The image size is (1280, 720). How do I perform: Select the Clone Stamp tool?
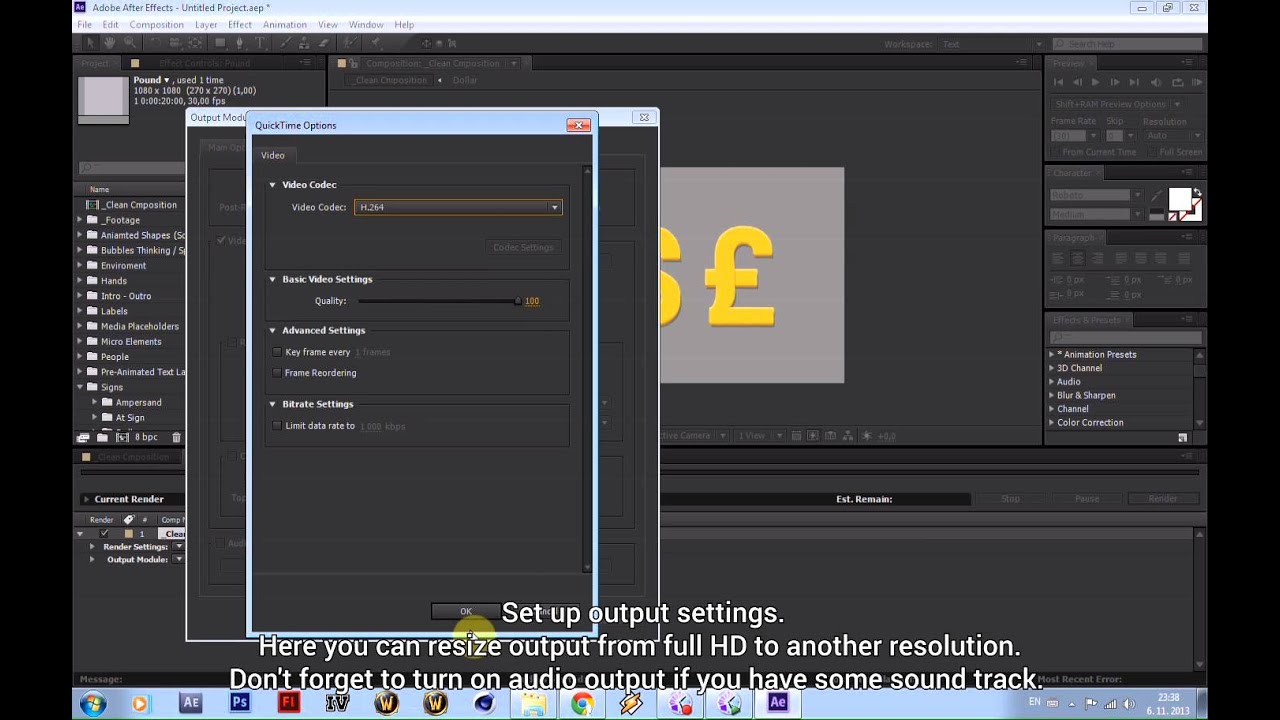coord(304,43)
